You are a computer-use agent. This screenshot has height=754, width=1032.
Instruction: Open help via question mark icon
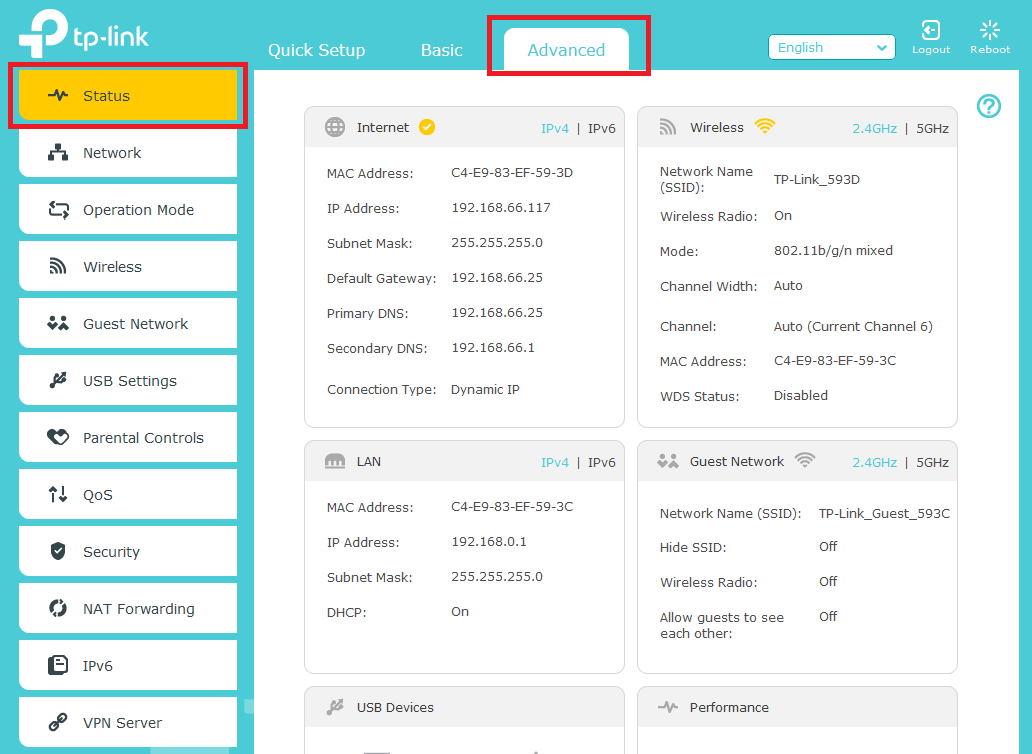click(988, 106)
